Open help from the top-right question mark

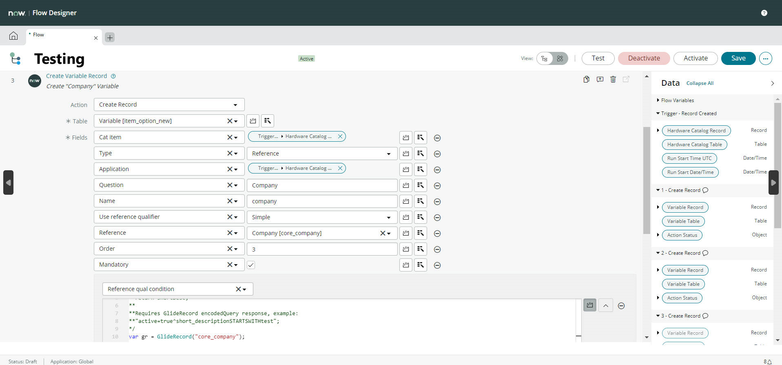764,13
